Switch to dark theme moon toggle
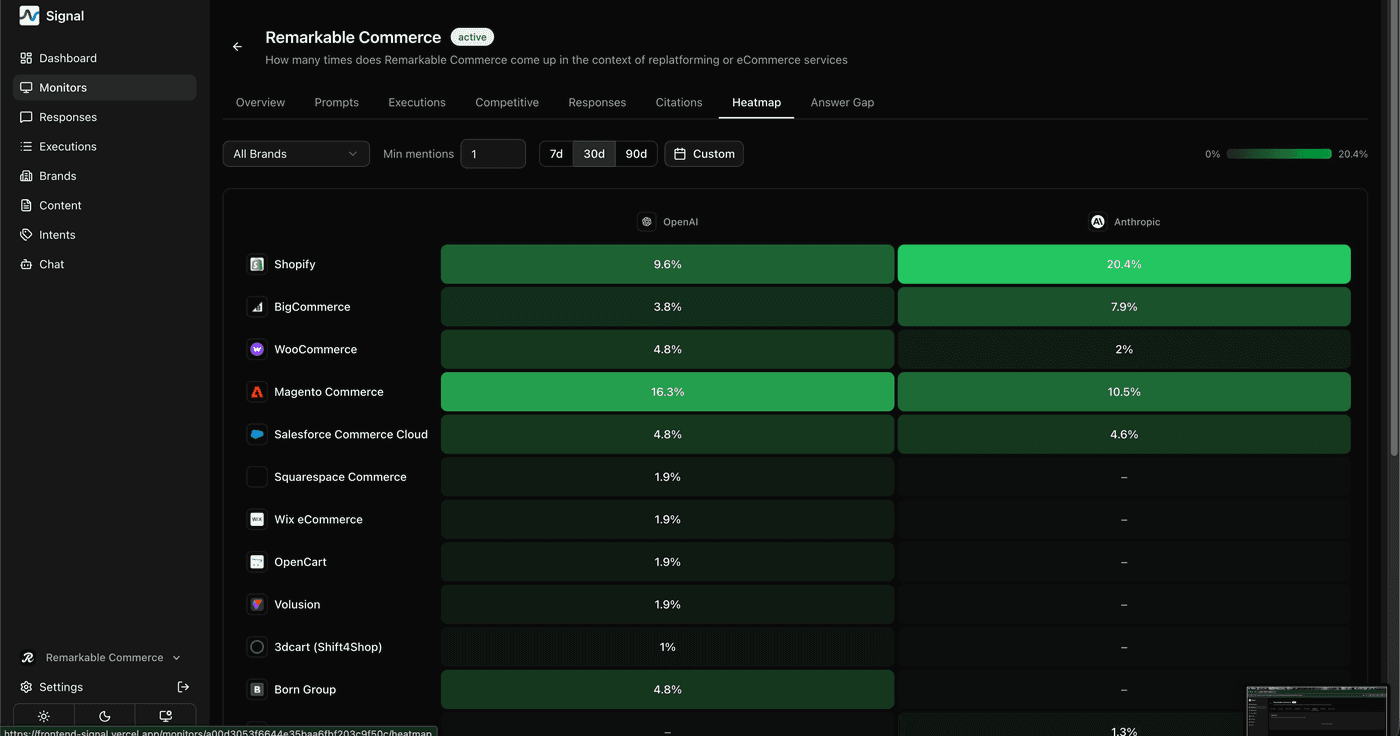This screenshot has height=736, width=1400. (x=105, y=716)
